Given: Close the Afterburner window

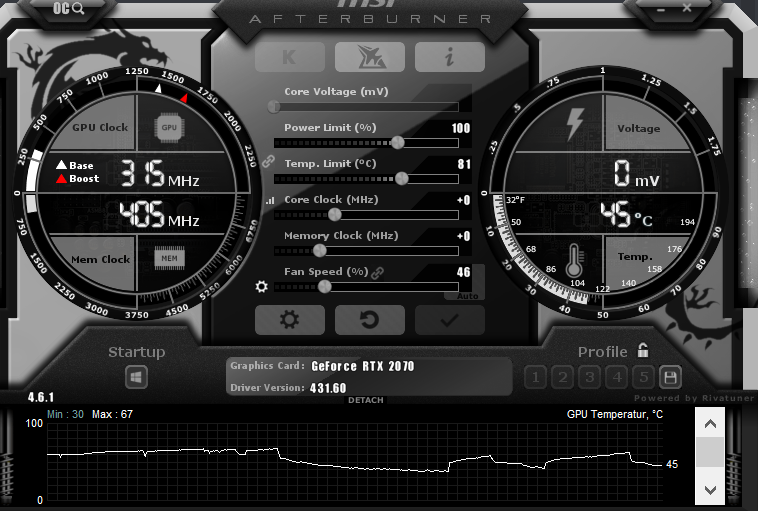Looking at the screenshot, I should pyautogui.click(x=687, y=8).
